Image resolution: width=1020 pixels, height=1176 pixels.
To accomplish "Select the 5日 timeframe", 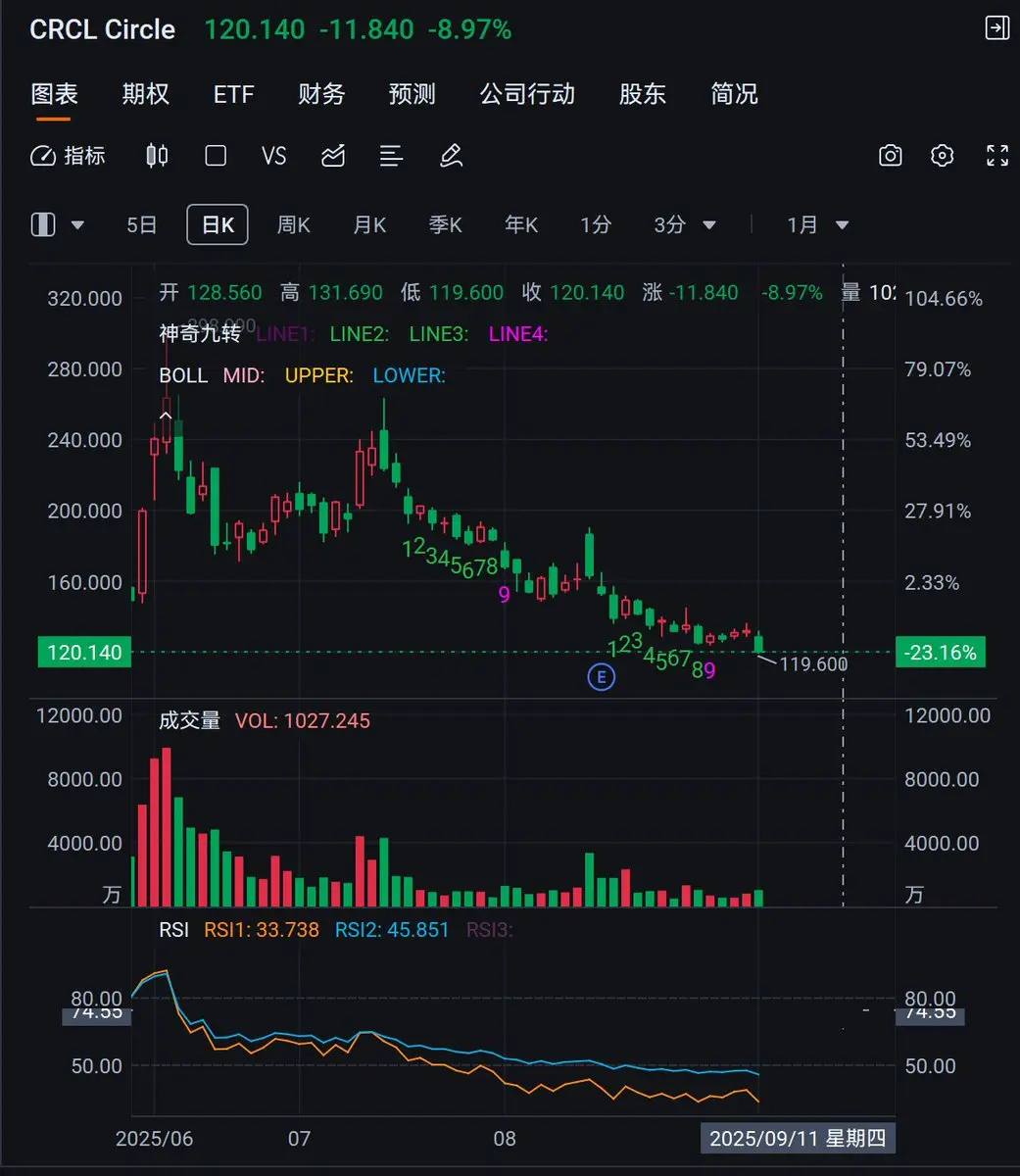I will (x=142, y=225).
